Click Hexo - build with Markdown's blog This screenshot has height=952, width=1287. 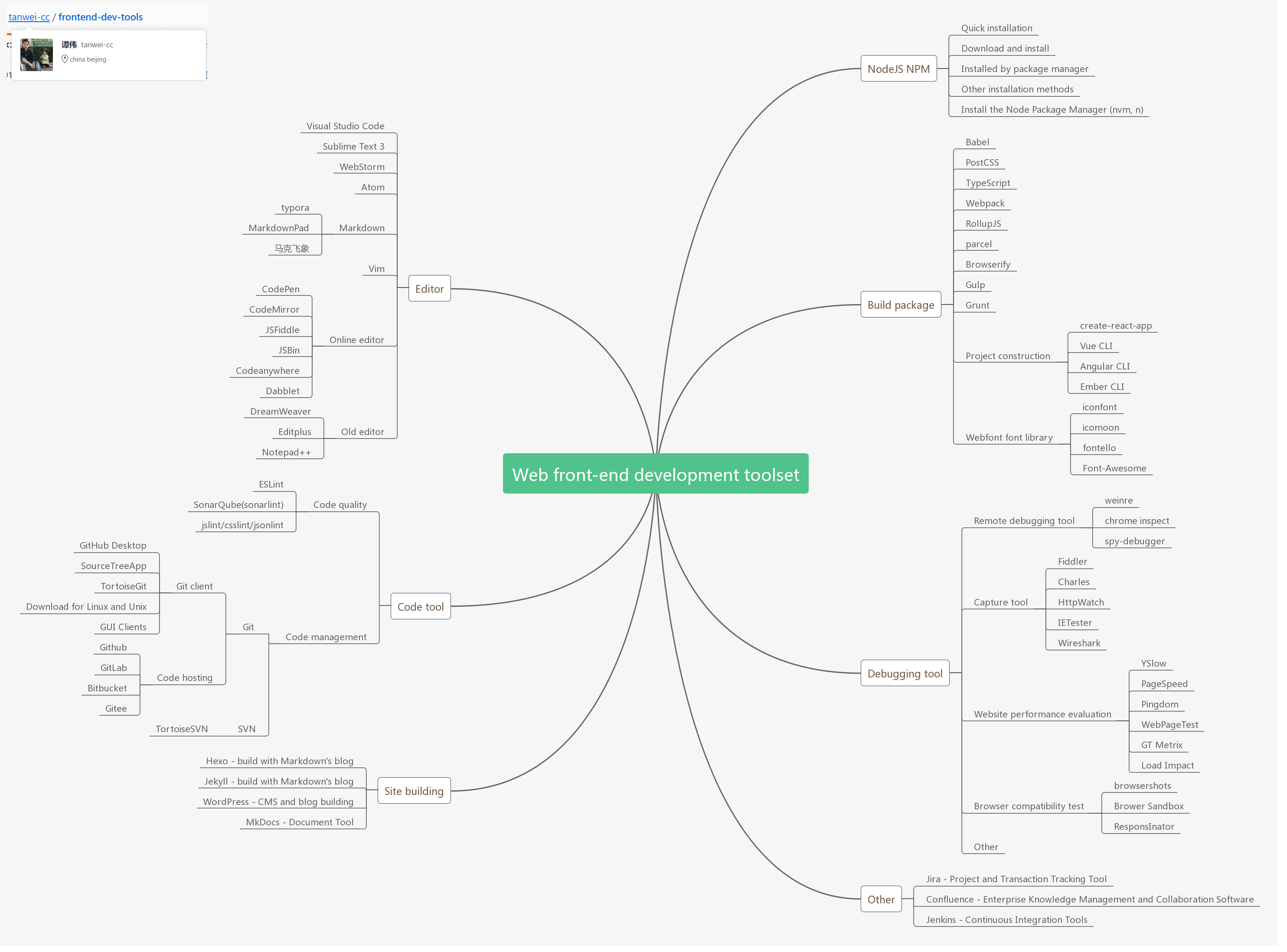(281, 766)
